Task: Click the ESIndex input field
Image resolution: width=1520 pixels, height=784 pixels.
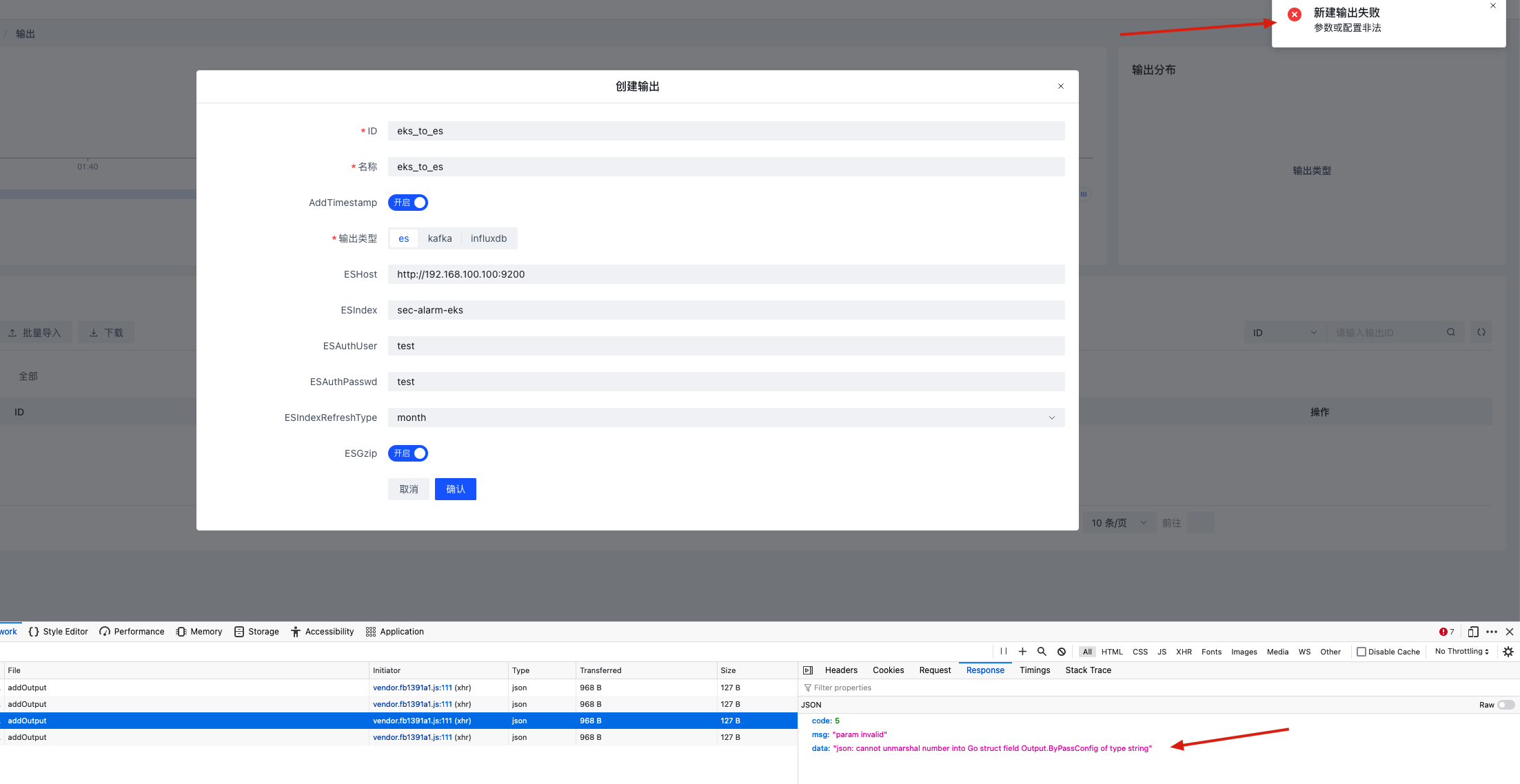Action: [727, 310]
